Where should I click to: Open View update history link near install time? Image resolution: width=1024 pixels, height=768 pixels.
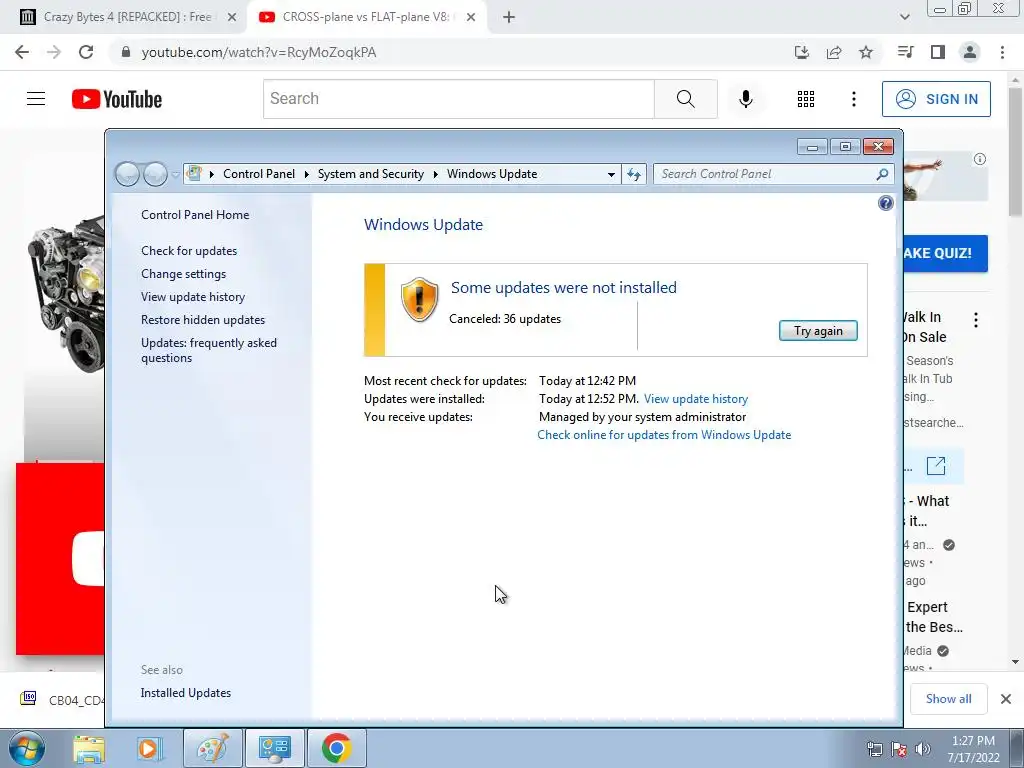(696, 399)
